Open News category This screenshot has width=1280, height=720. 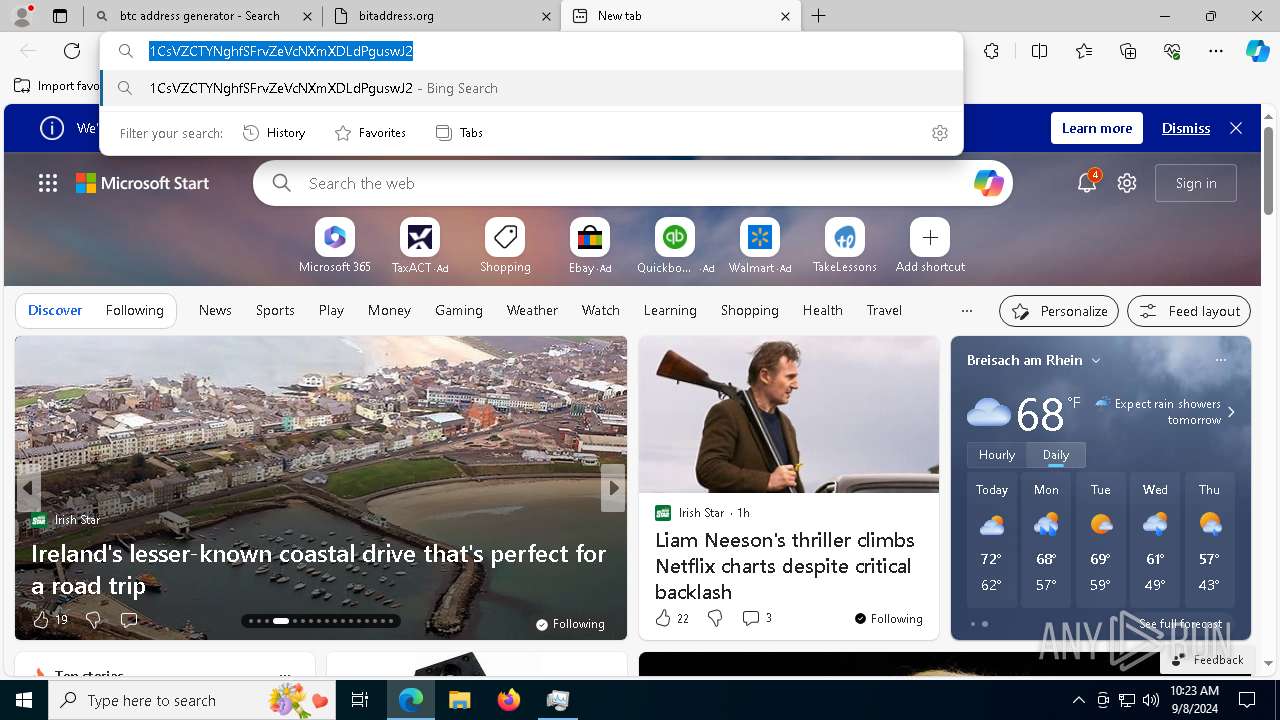click(x=215, y=311)
